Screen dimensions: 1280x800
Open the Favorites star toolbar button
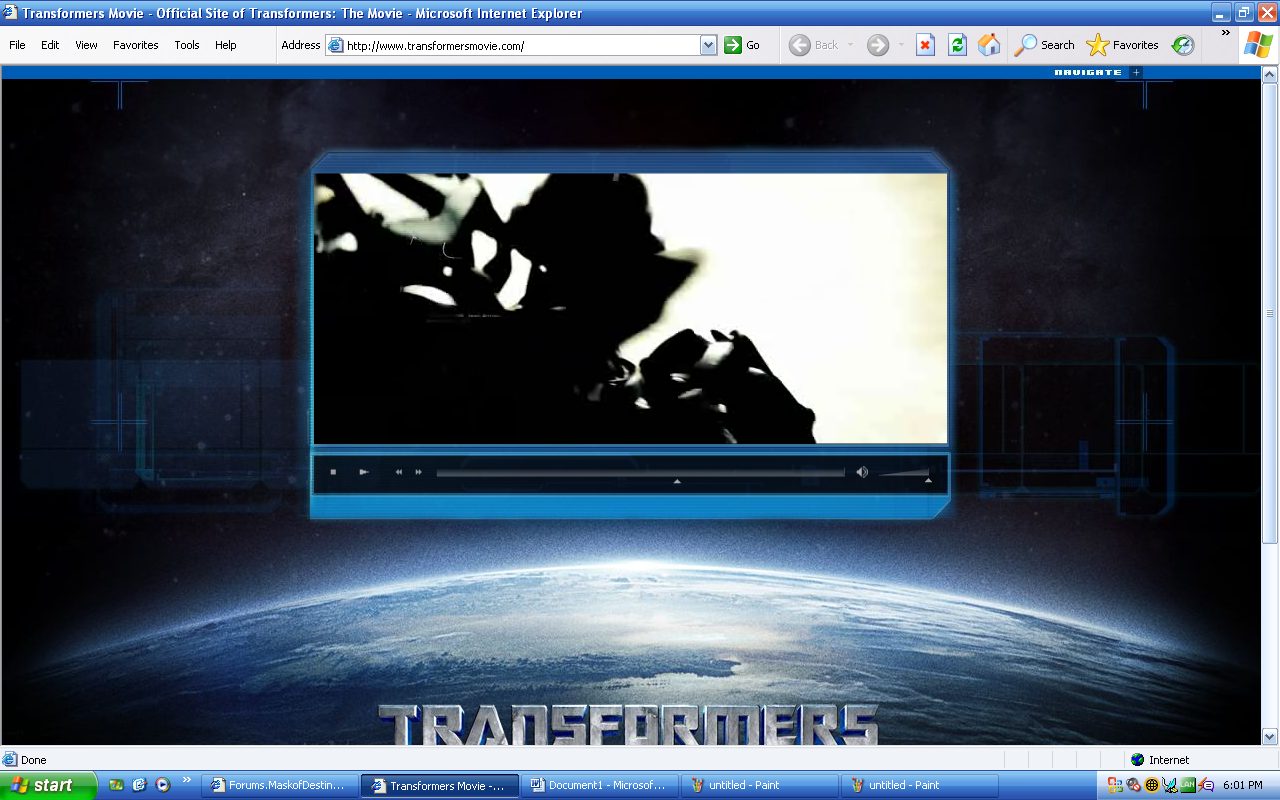point(1122,45)
